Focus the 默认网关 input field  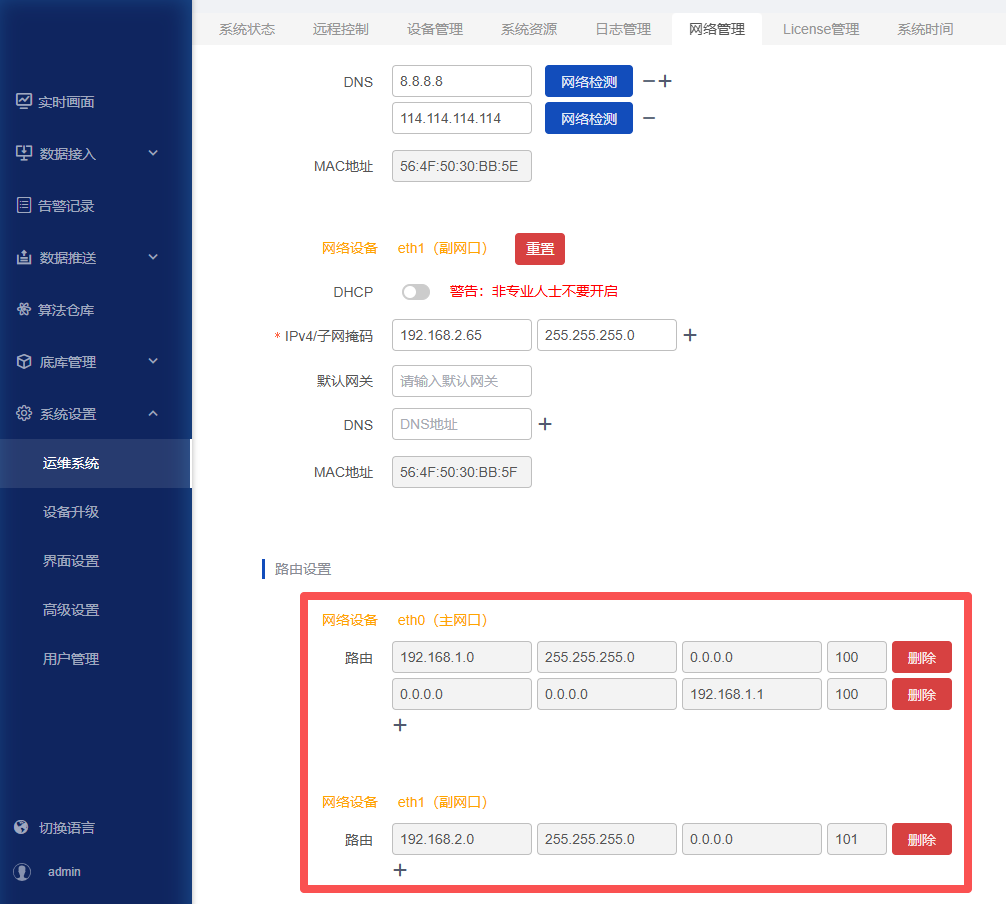click(x=461, y=381)
